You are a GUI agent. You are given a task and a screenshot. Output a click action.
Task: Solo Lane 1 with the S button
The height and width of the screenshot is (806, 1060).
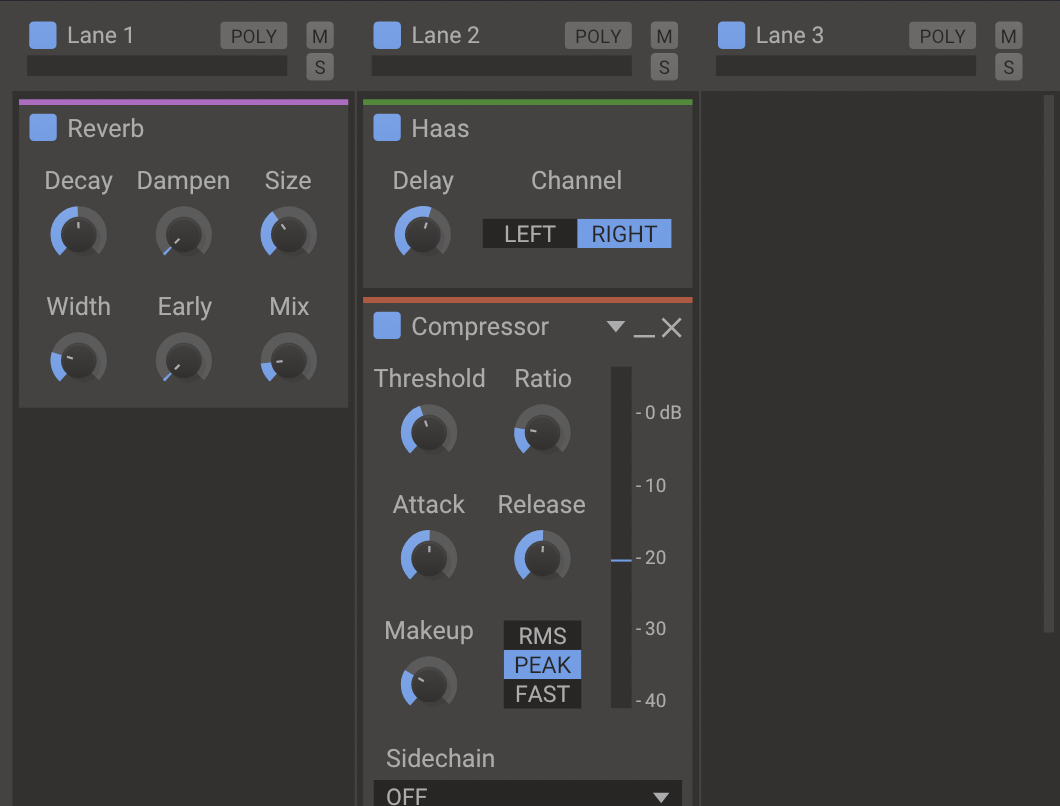[x=320, y=67]
